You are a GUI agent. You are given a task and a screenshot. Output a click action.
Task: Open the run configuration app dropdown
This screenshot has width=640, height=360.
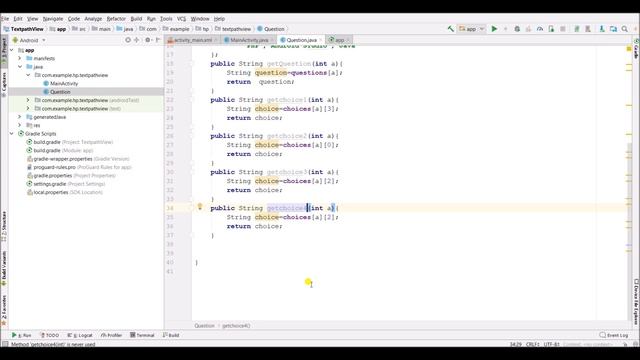[471, 29]
